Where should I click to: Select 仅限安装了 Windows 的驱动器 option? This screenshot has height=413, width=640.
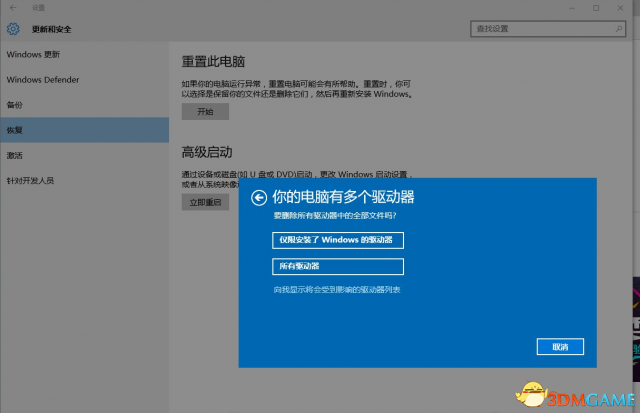tap(338, 240)
